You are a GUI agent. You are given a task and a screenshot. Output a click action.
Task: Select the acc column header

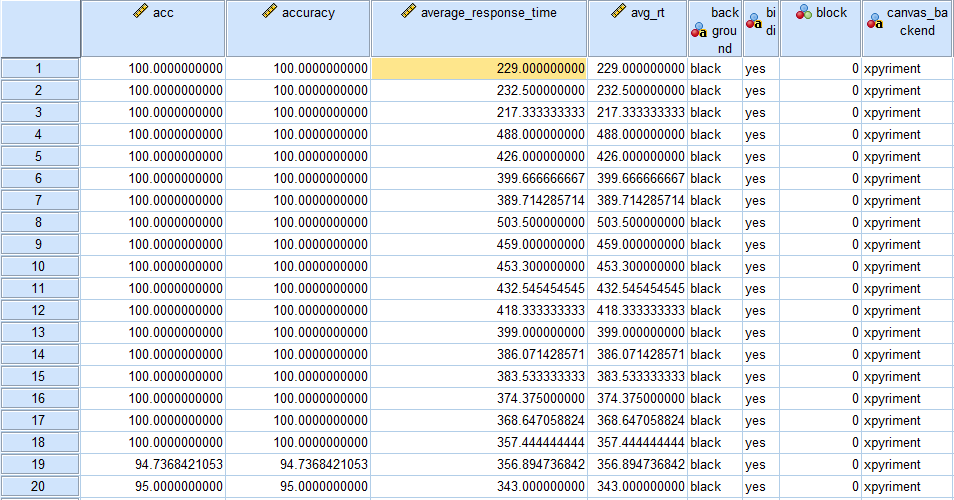coord(153,29)
